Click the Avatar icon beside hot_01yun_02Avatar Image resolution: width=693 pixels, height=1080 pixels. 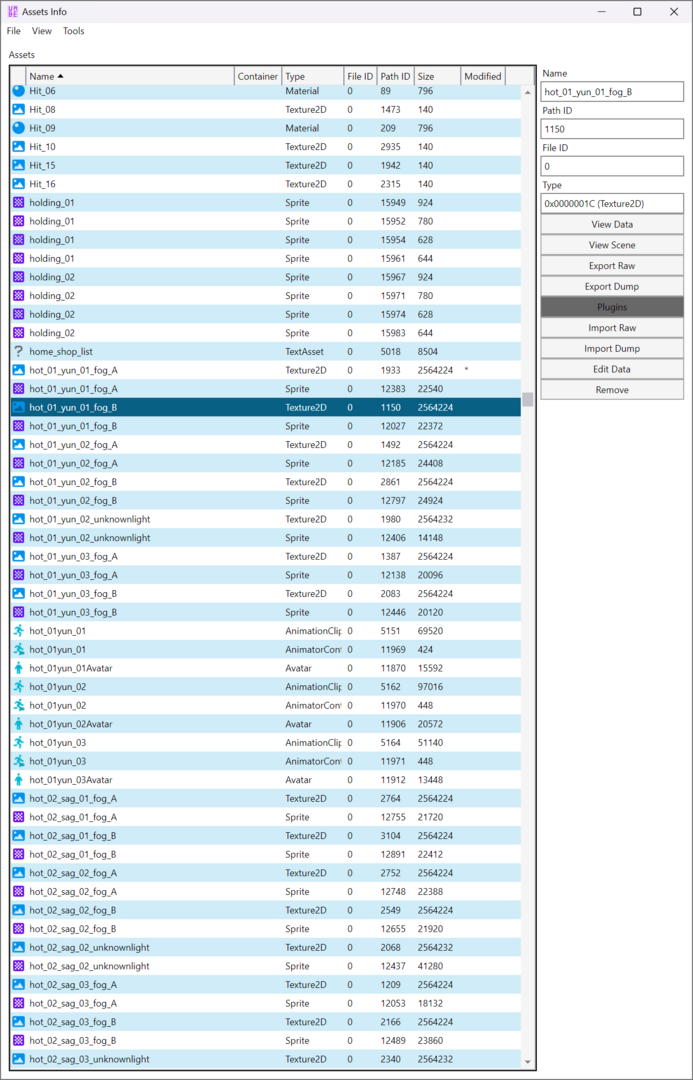click(x=19, y=724)
